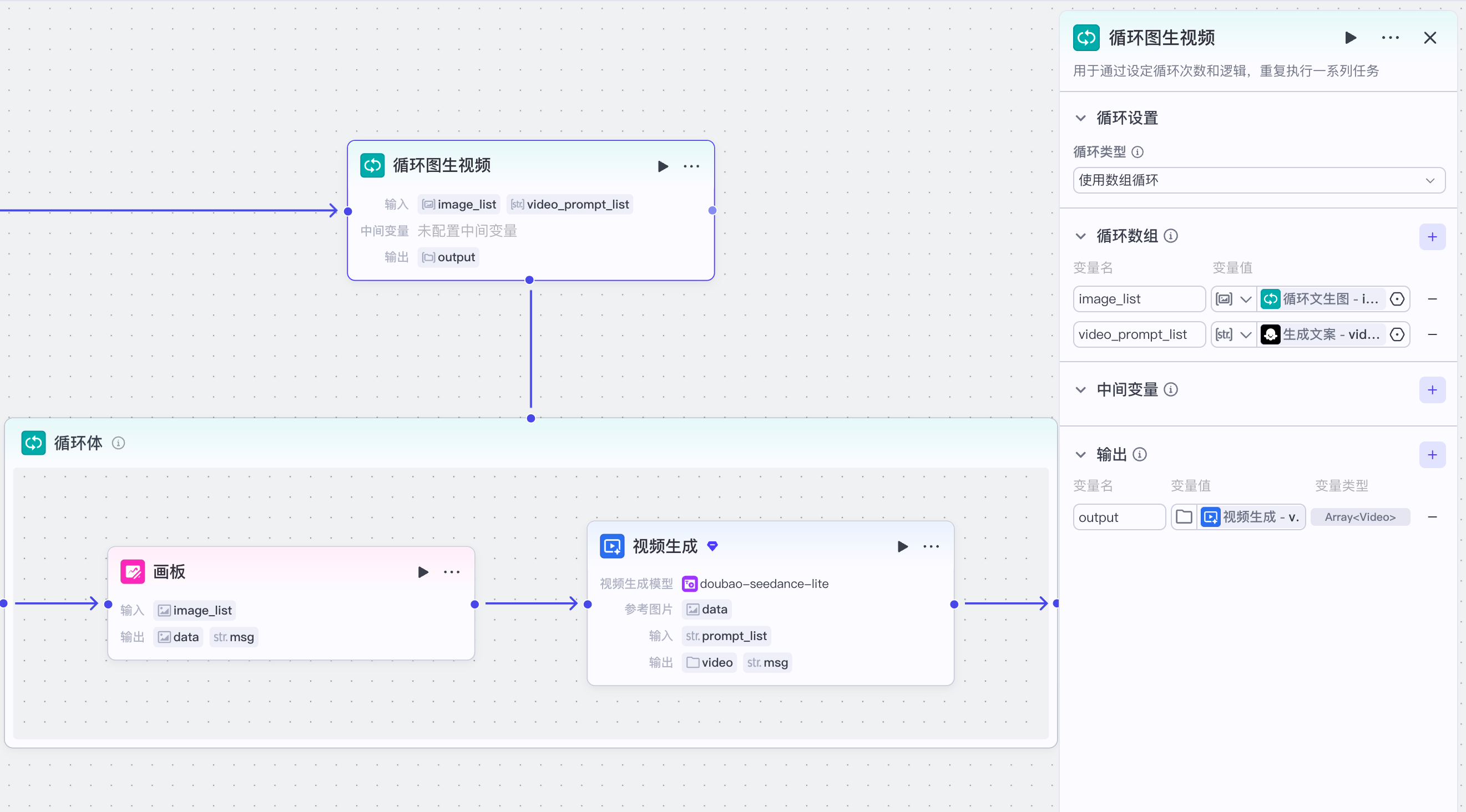The width and height of the screenshot is (1466, 812).
Task: Collapse the 循环数组 section
Action: pos(1081,236)
